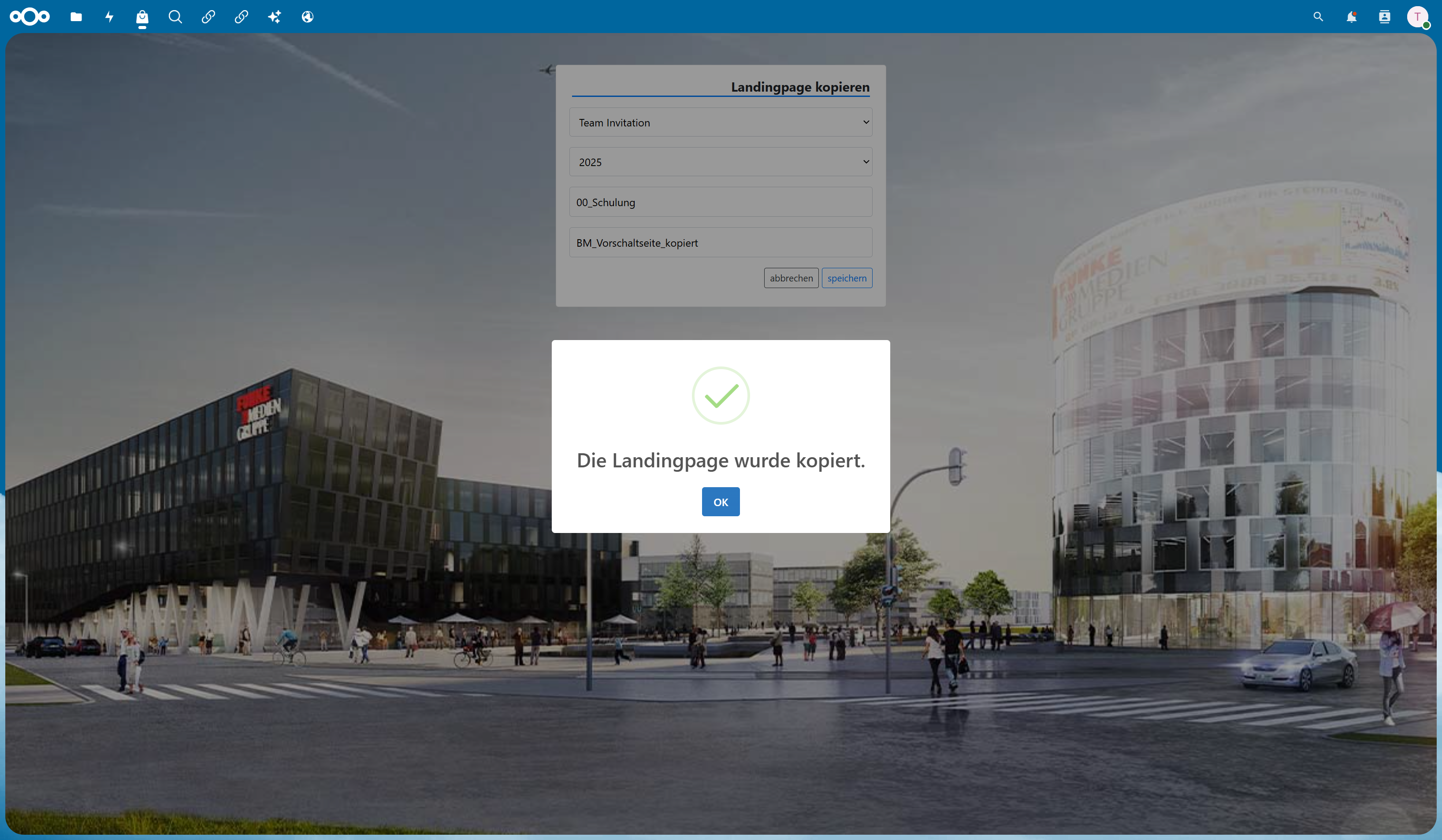Open unified search at top right
Image resolution: width=1442 pixels, height=840 pixels.
pos(1319,17)
